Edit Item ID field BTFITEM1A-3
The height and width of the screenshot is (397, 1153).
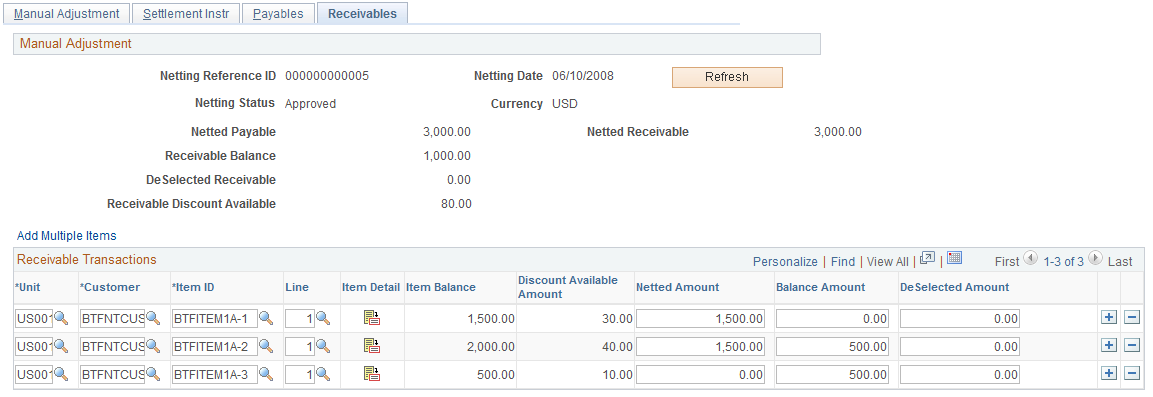click(214, 374)
